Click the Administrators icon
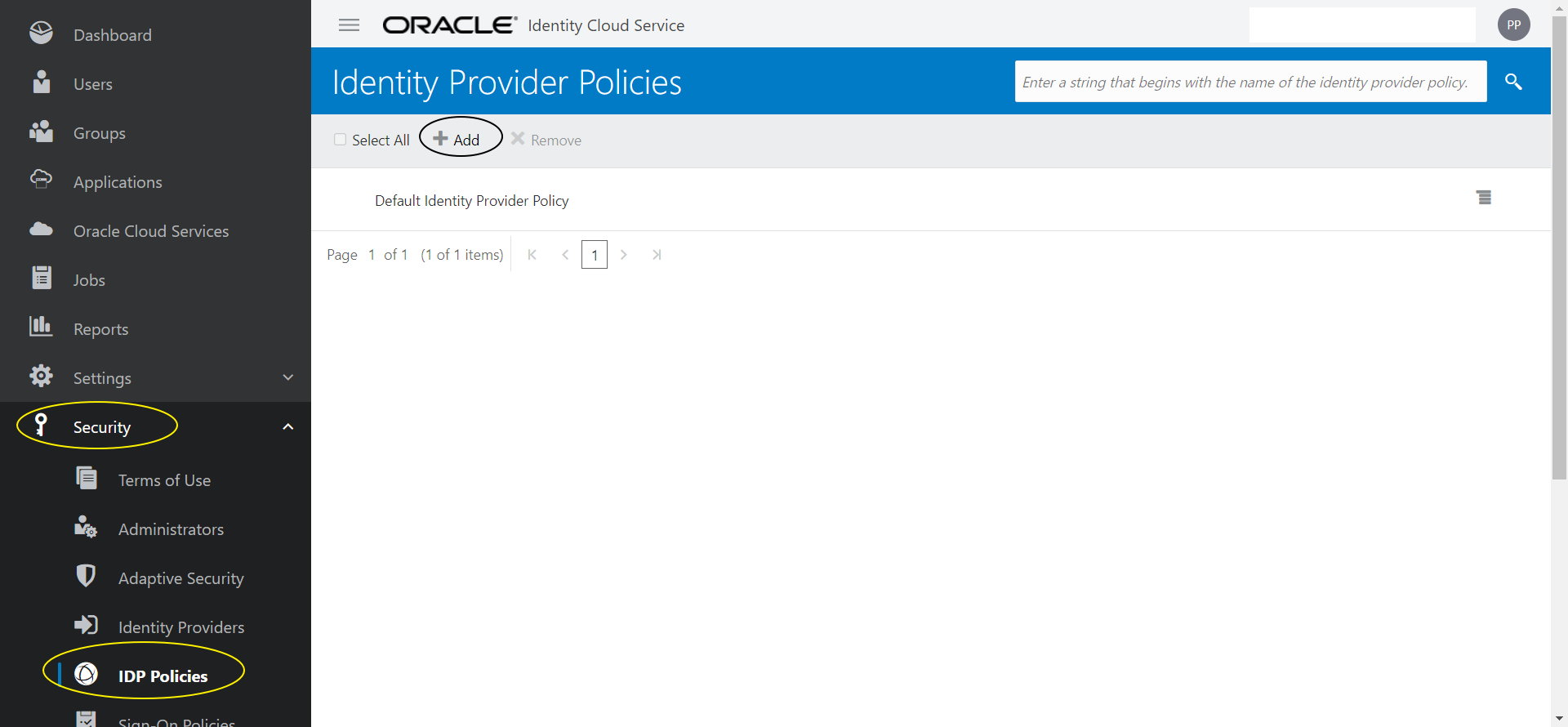 point(86,527)
